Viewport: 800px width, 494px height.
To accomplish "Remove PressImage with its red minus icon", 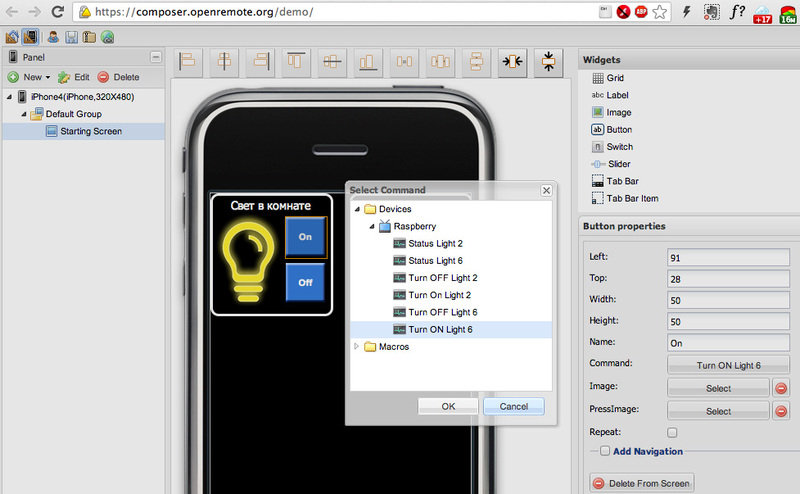I will pos(781,411).
